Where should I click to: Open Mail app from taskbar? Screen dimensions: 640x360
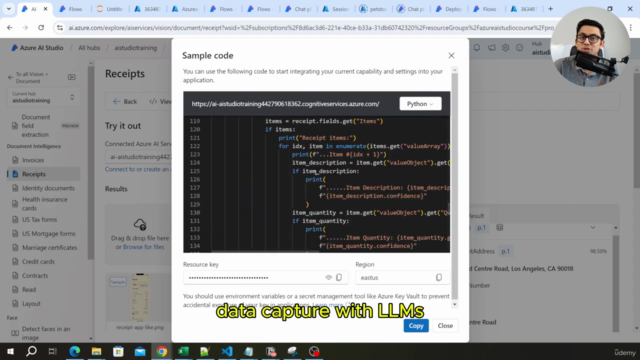[140, 351]
